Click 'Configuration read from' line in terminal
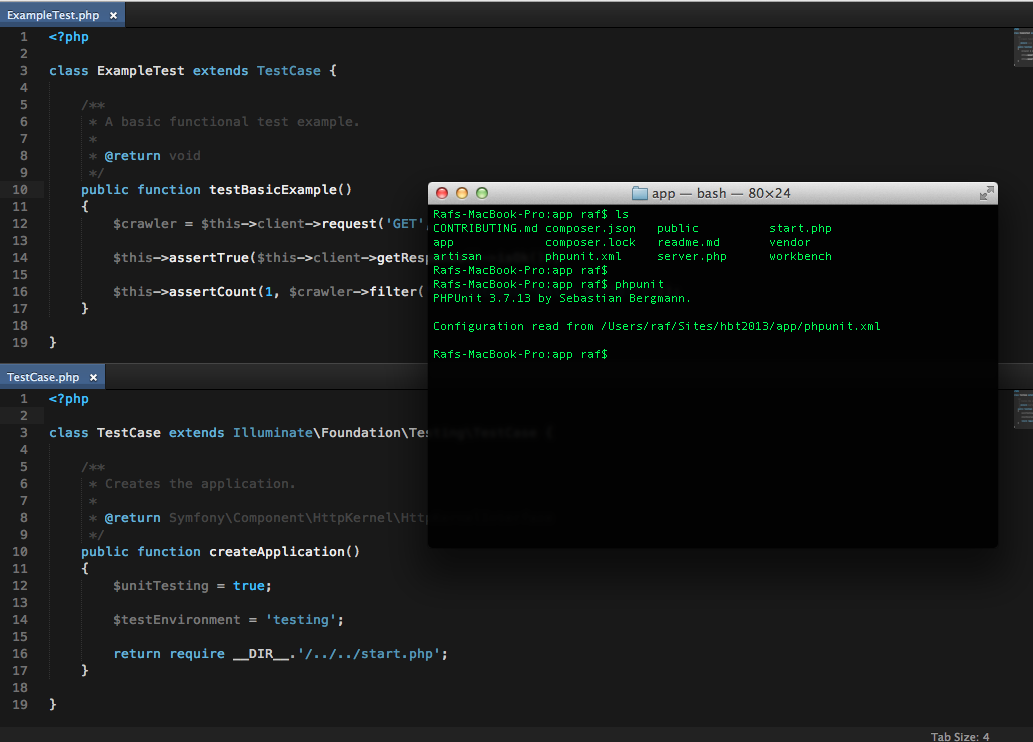Image resolution: width=1033 pixels, height=742 pixels. tap(656, 326)
